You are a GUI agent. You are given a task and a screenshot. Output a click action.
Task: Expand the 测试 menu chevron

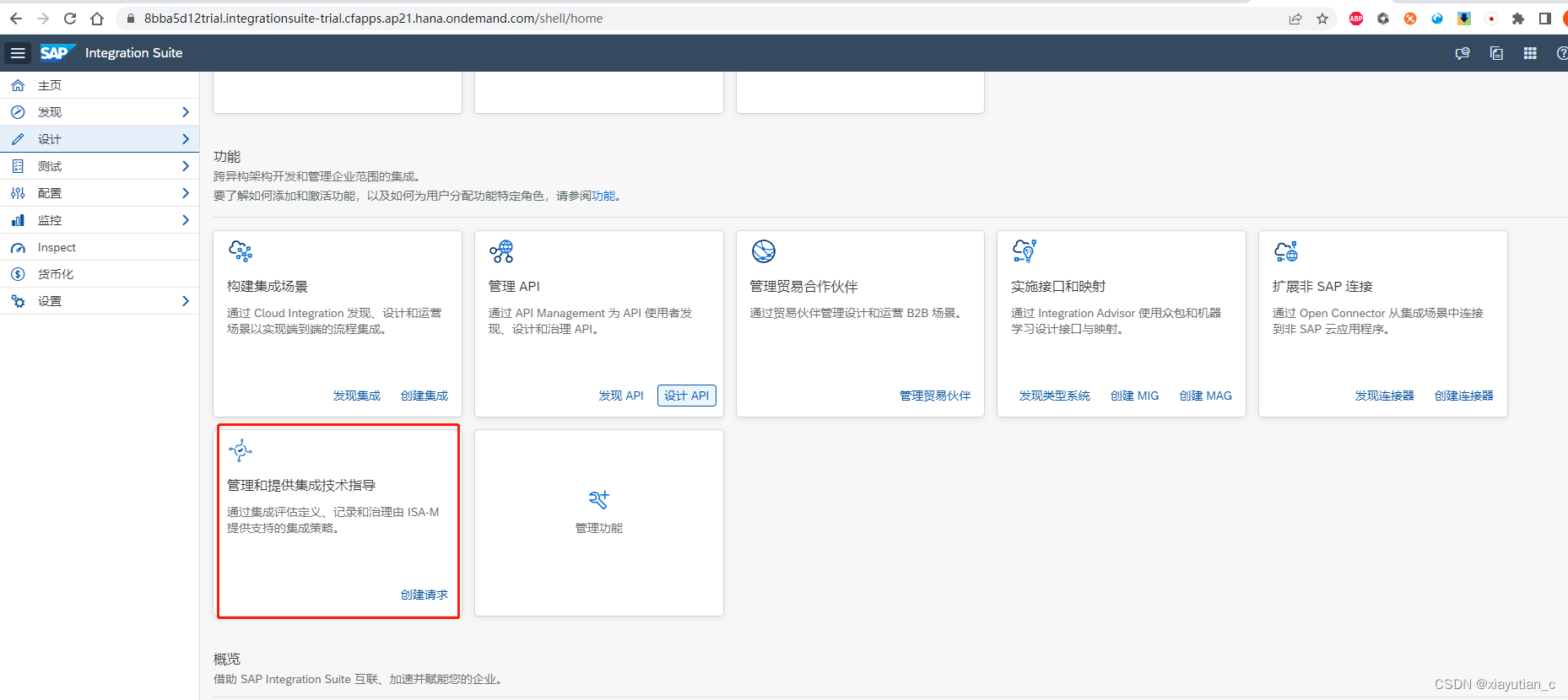click(x=186, y=166)
